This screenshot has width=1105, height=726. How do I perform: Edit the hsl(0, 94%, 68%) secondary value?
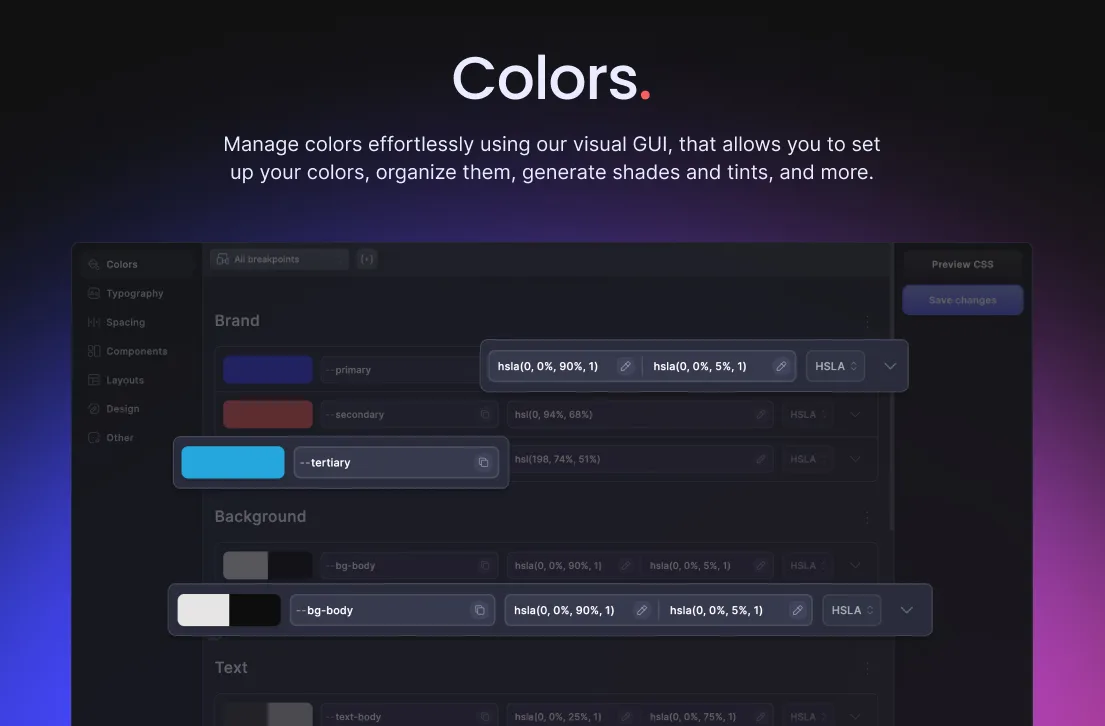(x=760, y=414)
